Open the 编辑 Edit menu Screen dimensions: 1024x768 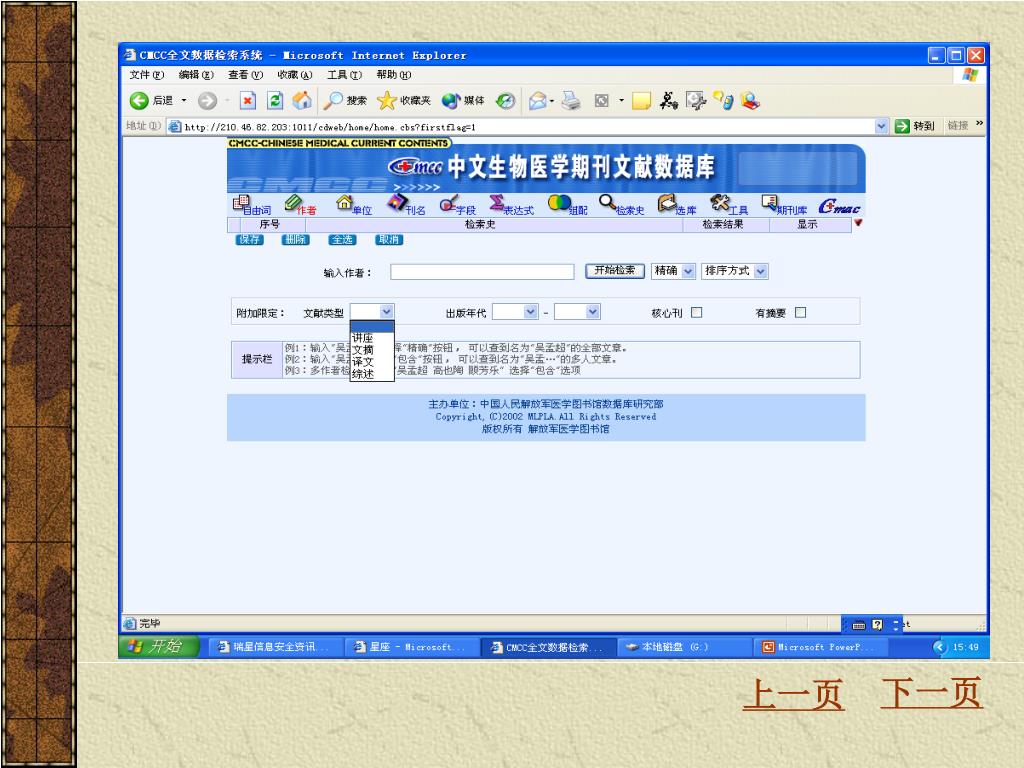(196, 75)
